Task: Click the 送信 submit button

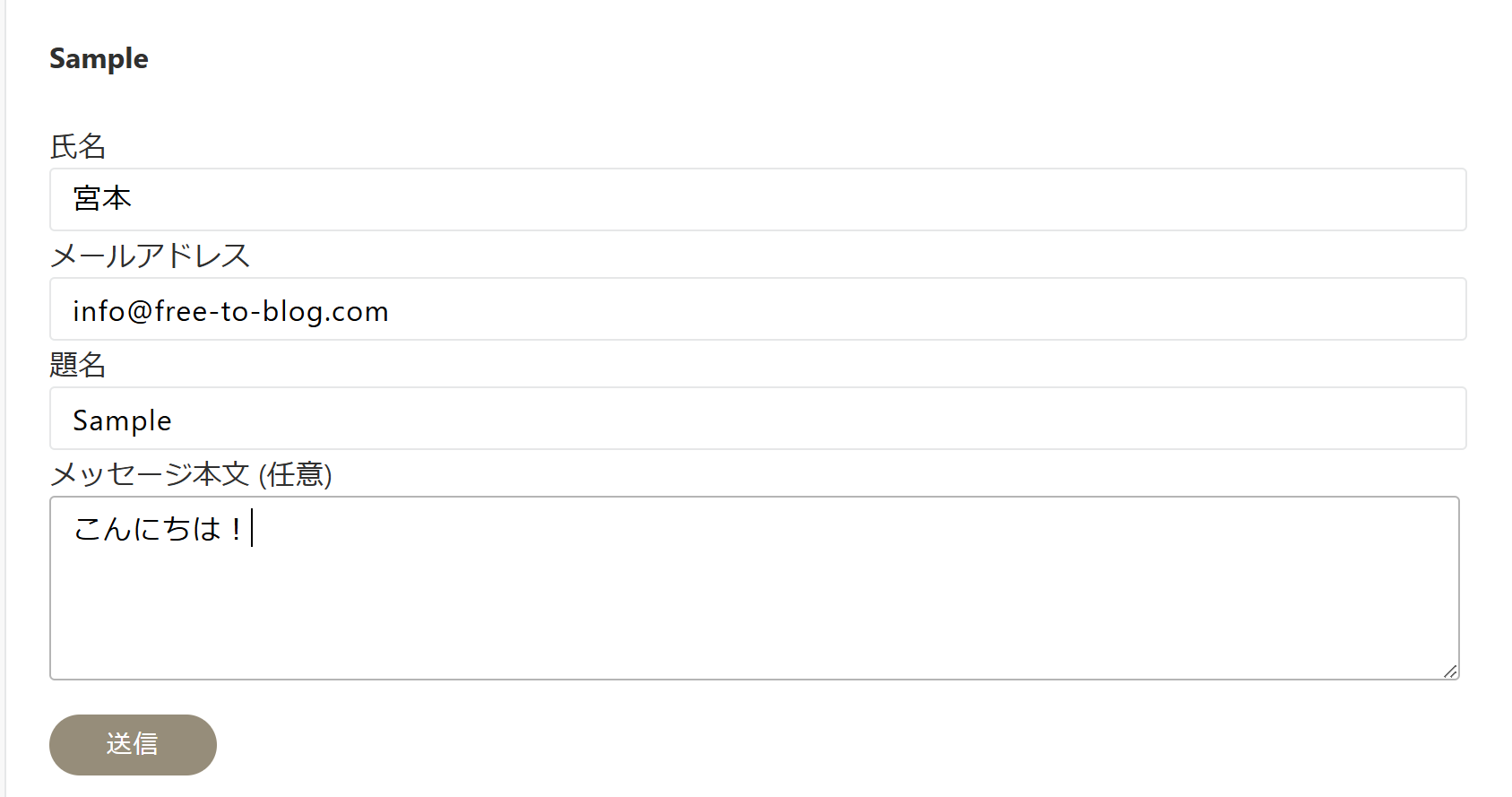Action: click(133, 744)
